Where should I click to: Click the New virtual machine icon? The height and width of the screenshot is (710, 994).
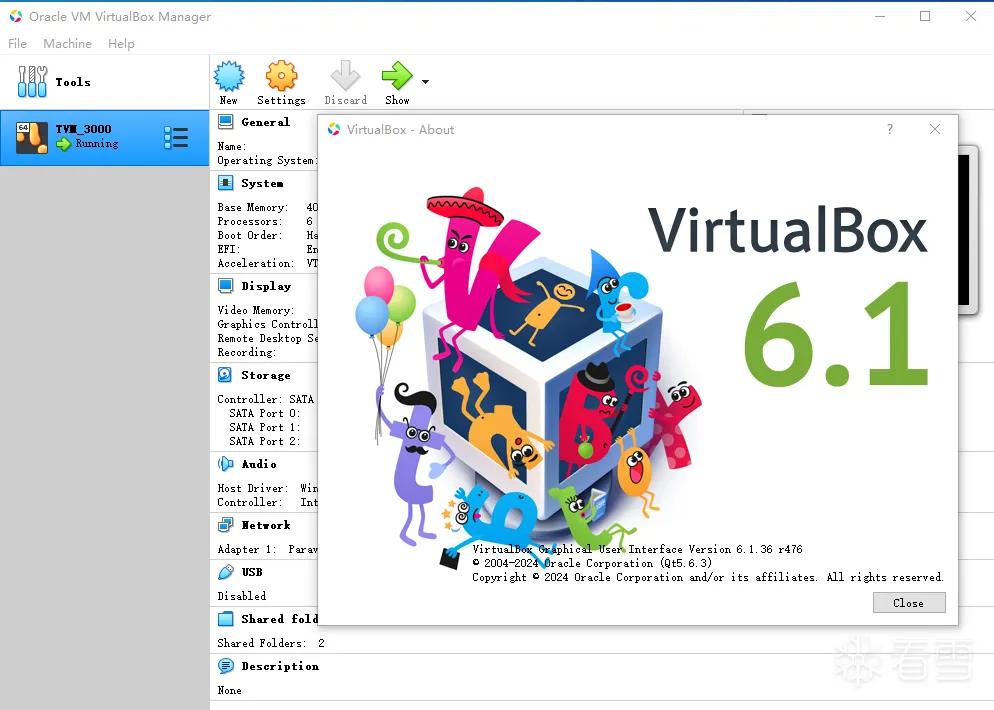coord(229,76)
